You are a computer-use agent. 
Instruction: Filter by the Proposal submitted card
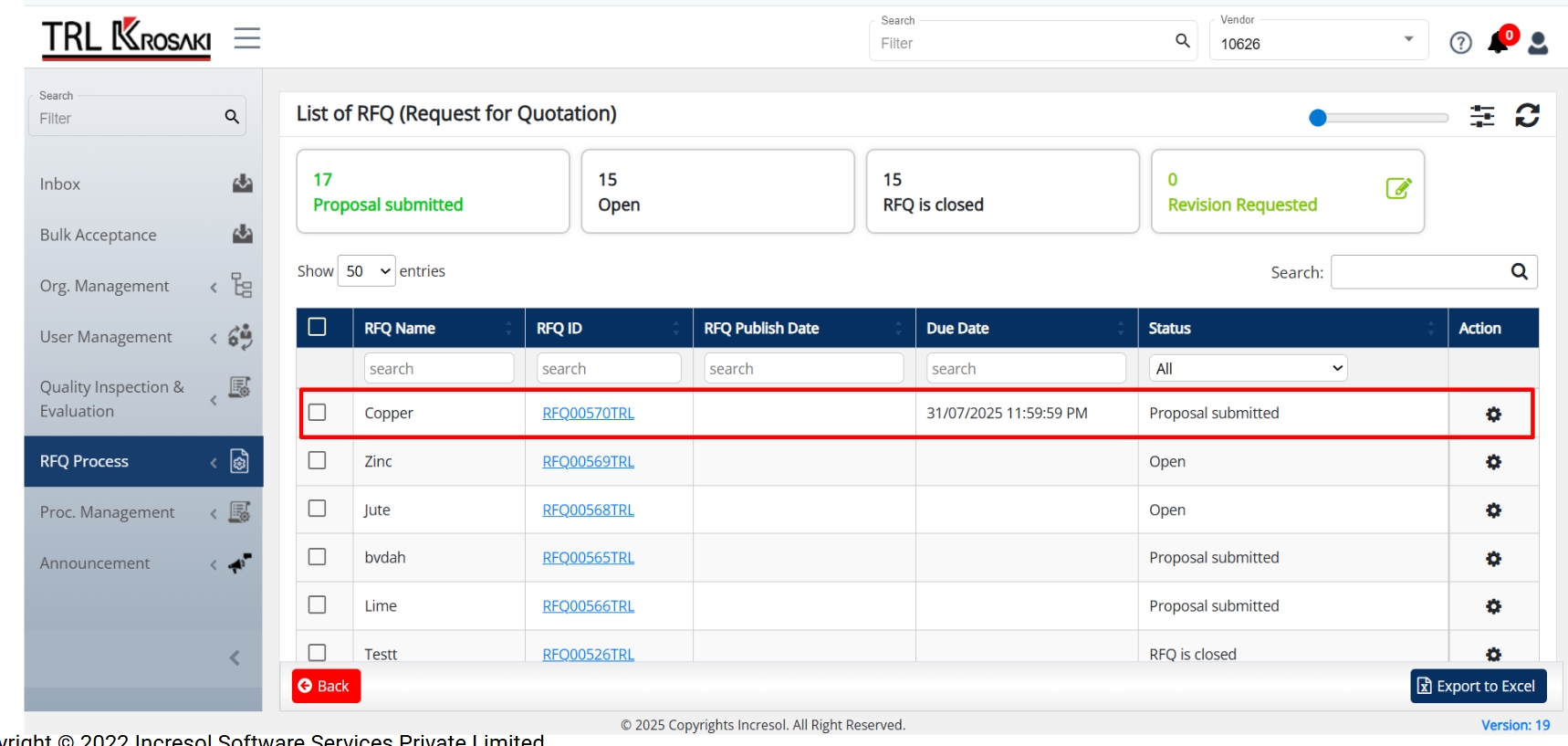click(x=433, y=192)
